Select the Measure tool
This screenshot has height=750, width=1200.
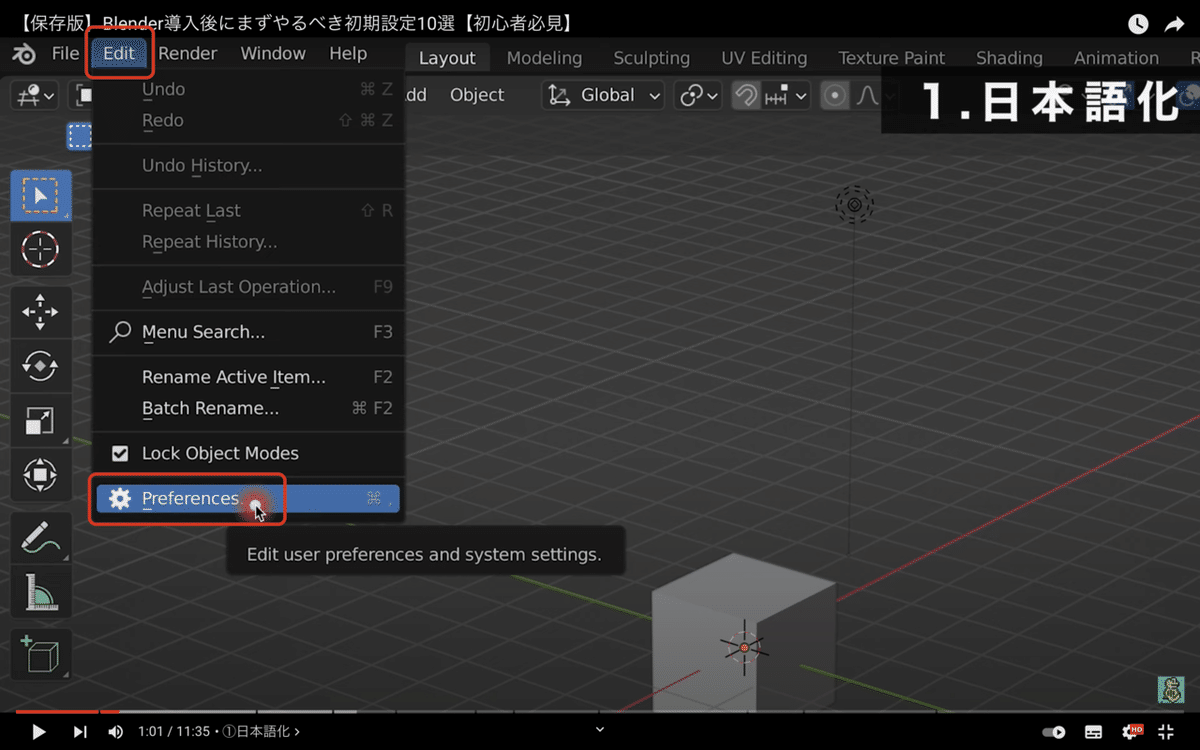[x=41, y=592]
